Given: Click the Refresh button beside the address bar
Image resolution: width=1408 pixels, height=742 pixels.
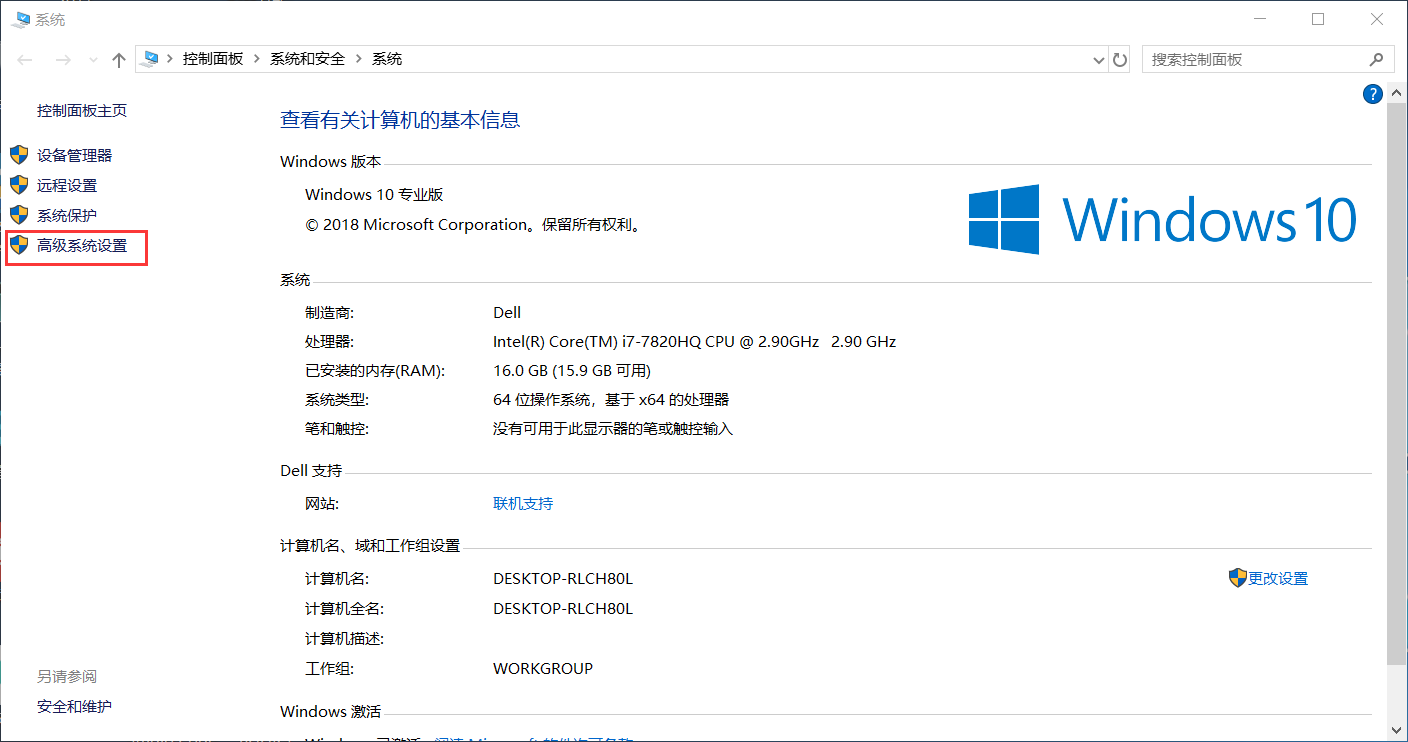Looking at the screenshot, I should [x=1120, y=60].
